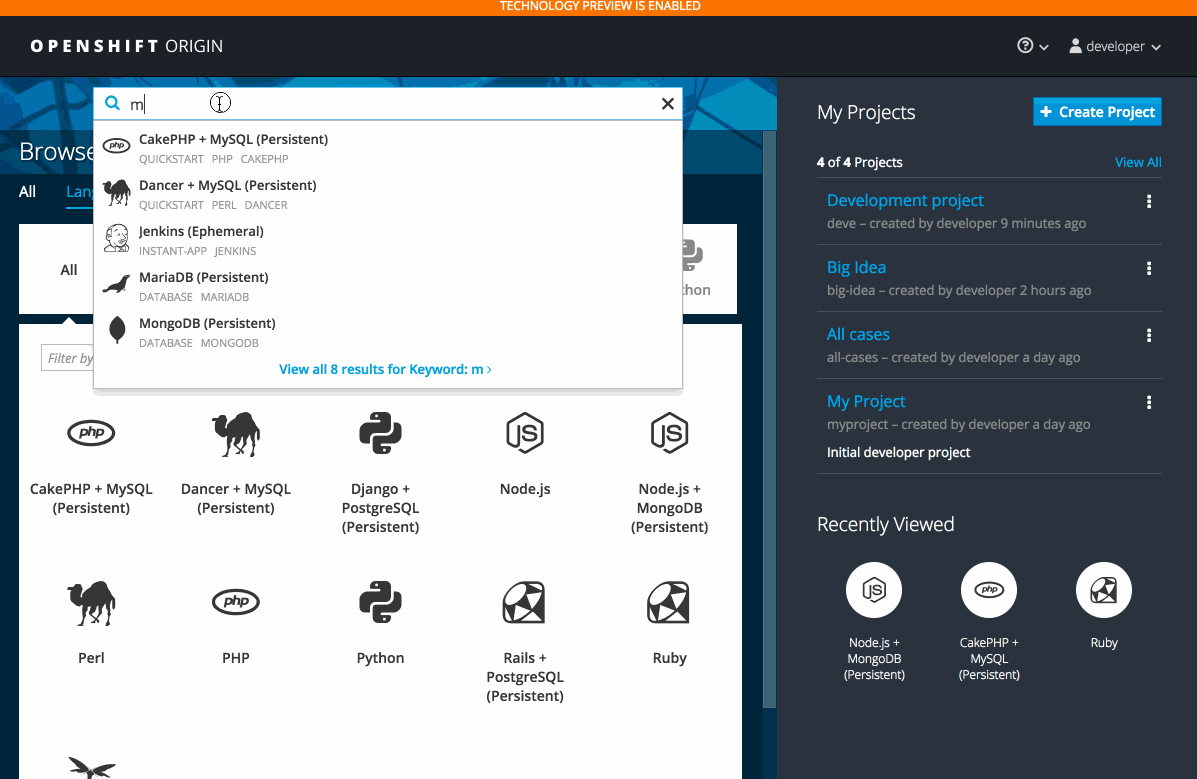Clear the search with the X button

[667, 103]
